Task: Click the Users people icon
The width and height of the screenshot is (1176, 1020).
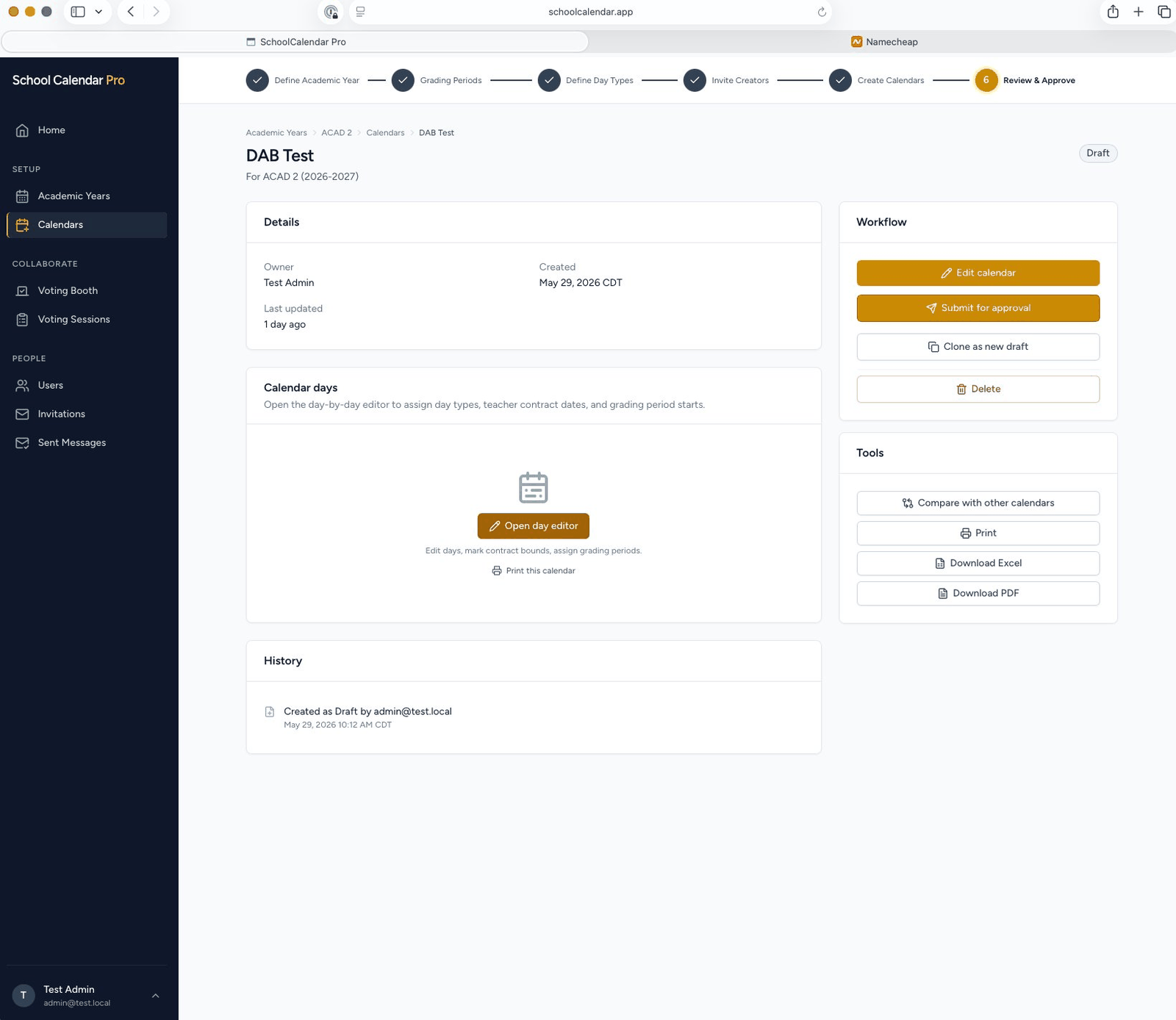Action: [x=22, y=385]
